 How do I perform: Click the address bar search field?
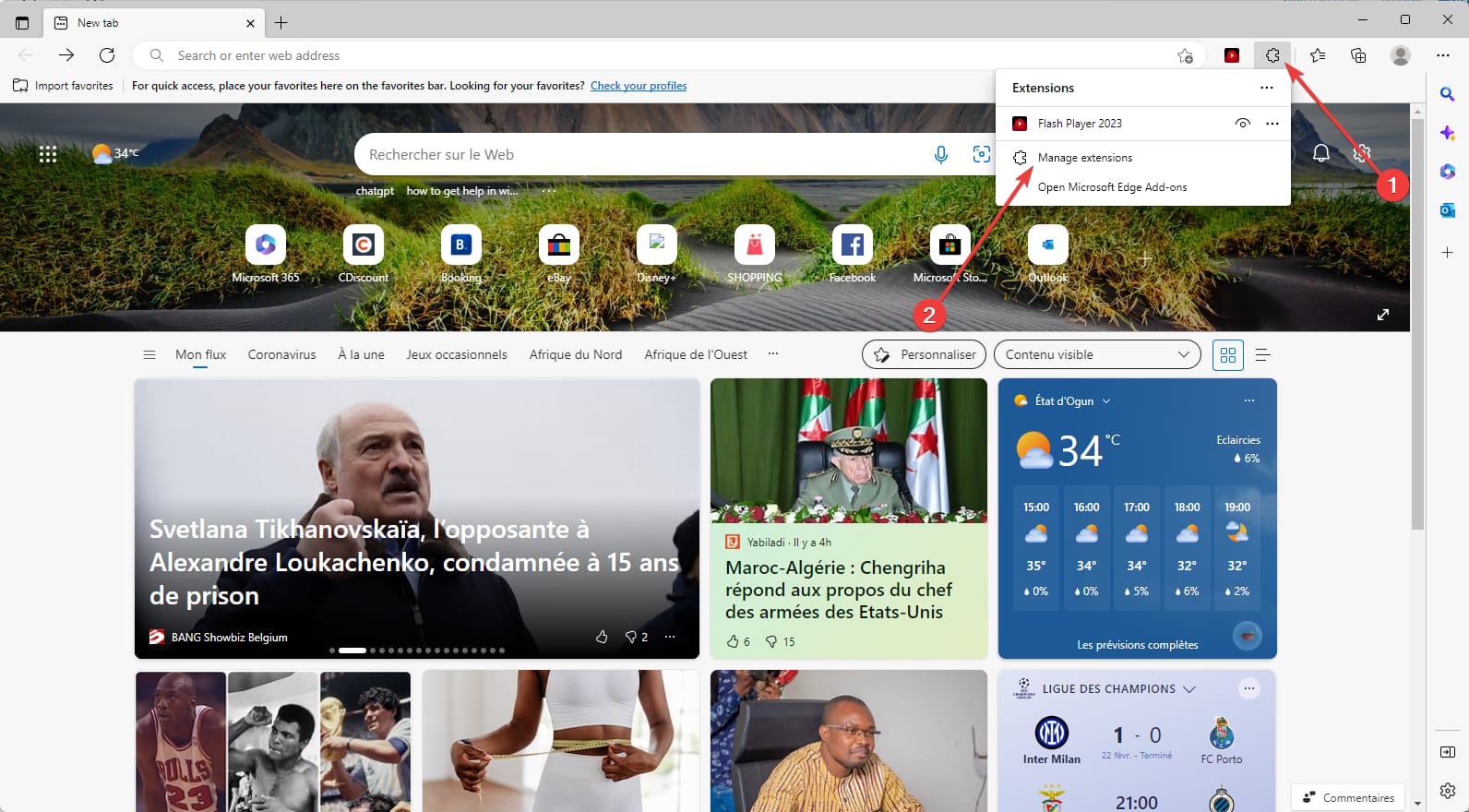(x=669, y=55)
